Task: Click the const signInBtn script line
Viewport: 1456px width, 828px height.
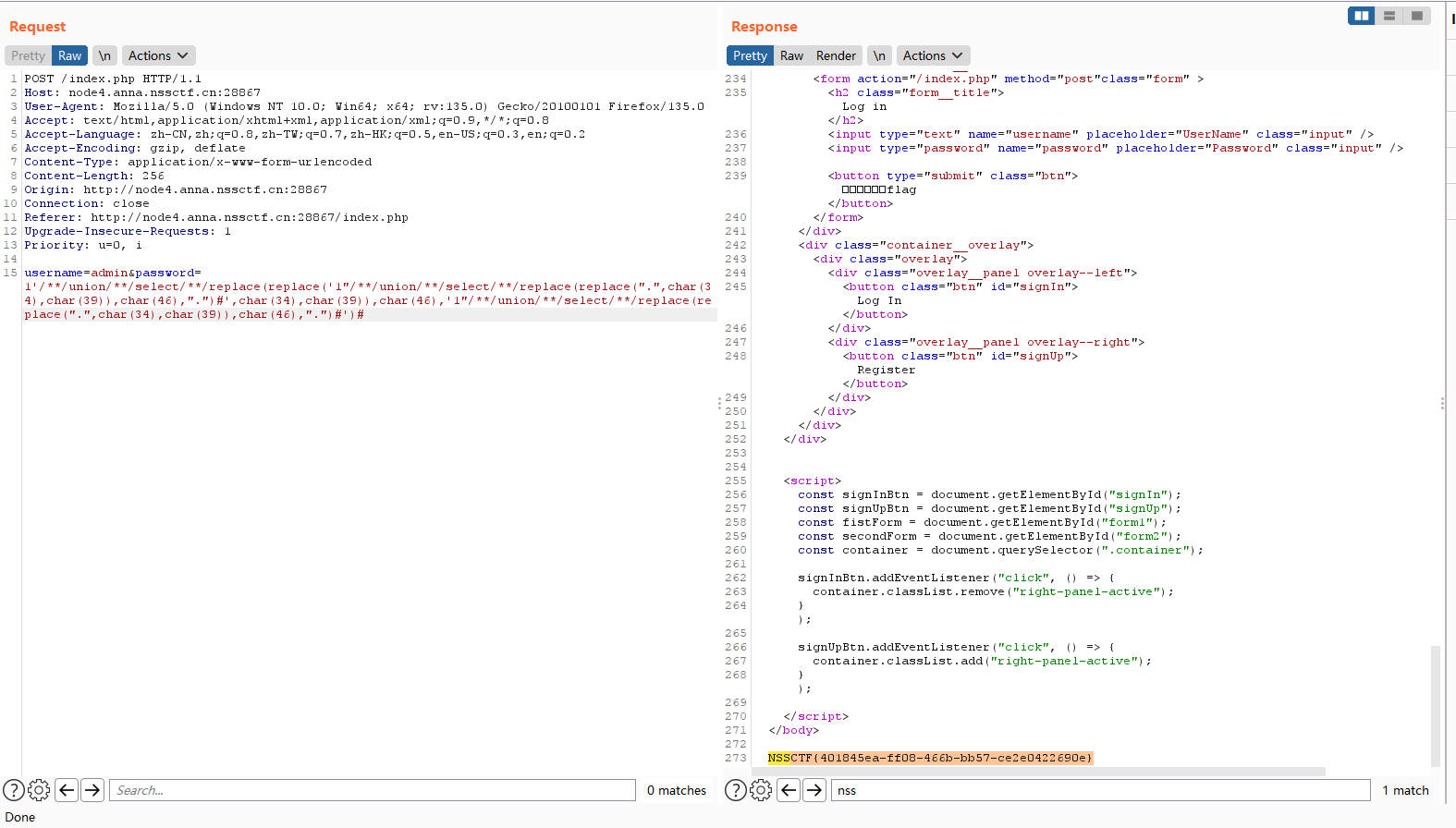Action: (989, 494)
